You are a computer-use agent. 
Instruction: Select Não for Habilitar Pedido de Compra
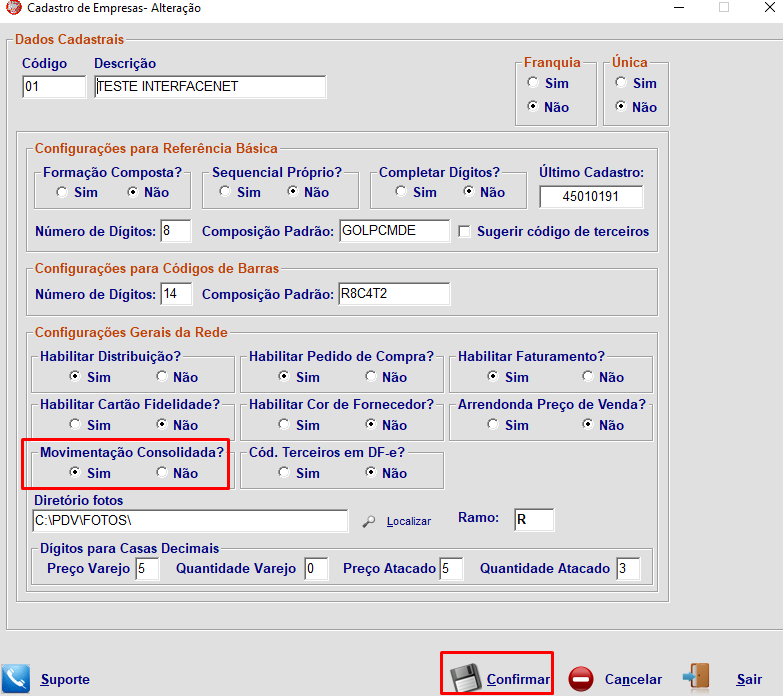point(370,376)
